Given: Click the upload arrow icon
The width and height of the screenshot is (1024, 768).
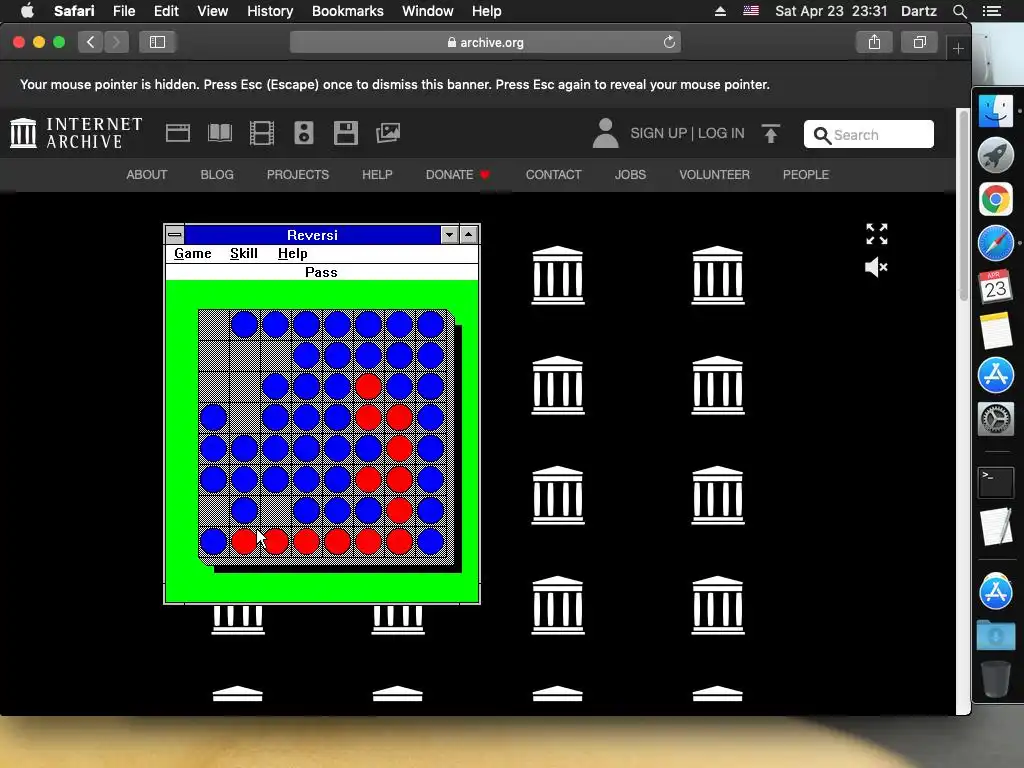Looking at the screenshot, I should 771,133.
